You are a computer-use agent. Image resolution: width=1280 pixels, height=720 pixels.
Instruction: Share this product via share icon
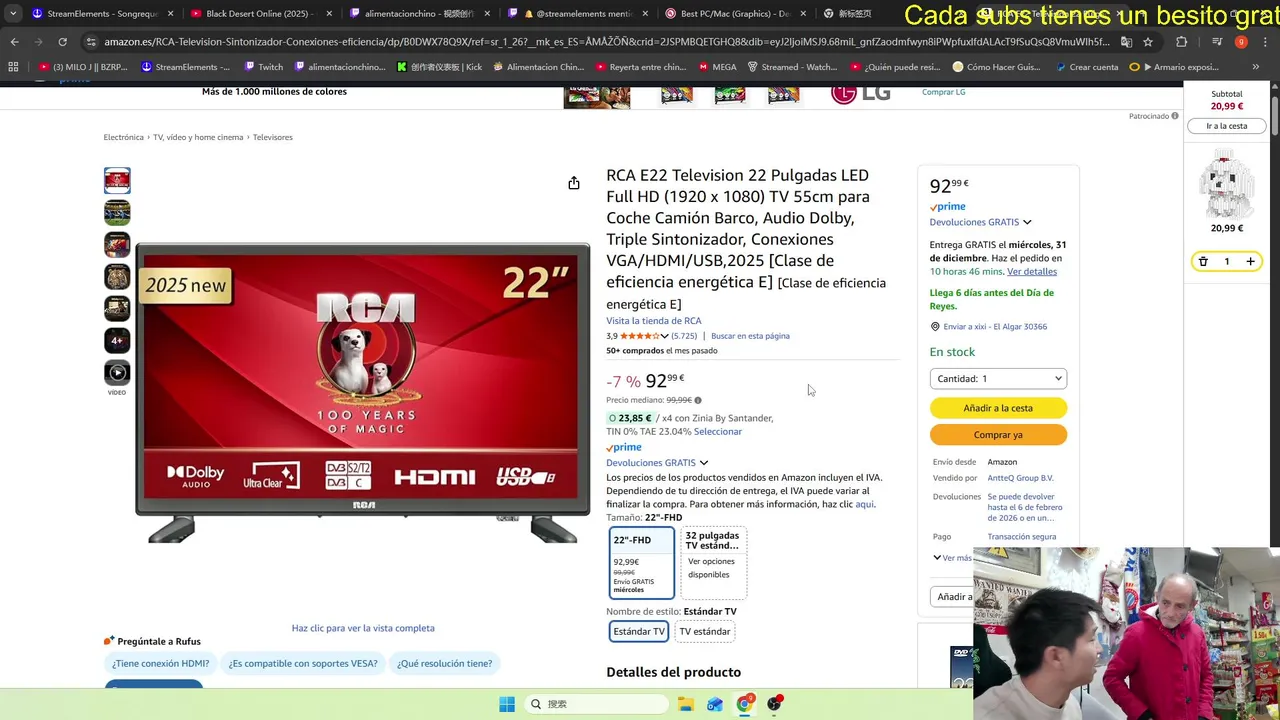(574, 183)
